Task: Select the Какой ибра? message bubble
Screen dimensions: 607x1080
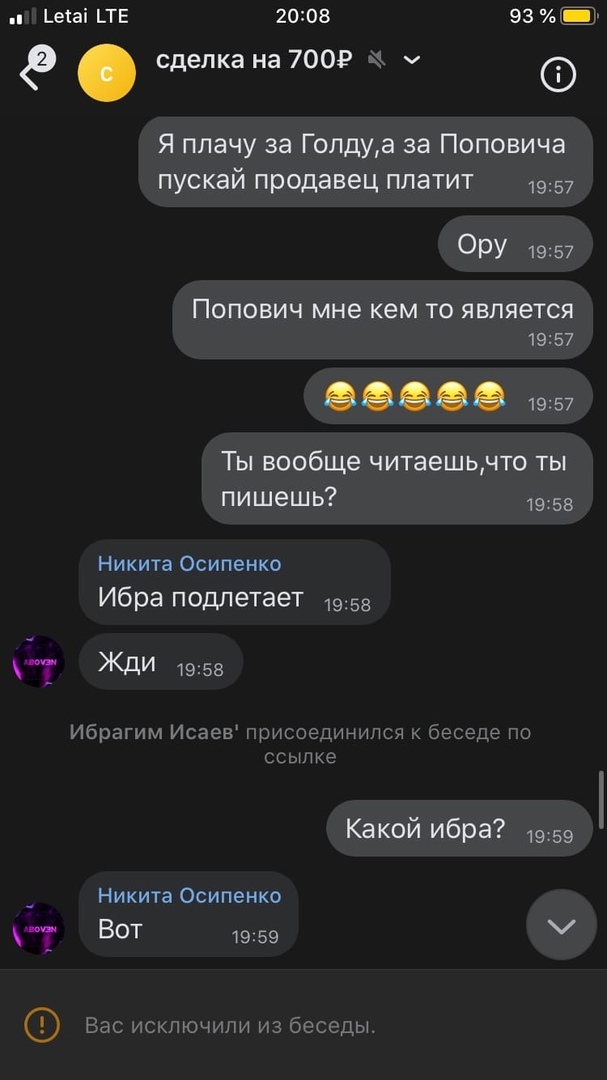Action: point(459,828)
